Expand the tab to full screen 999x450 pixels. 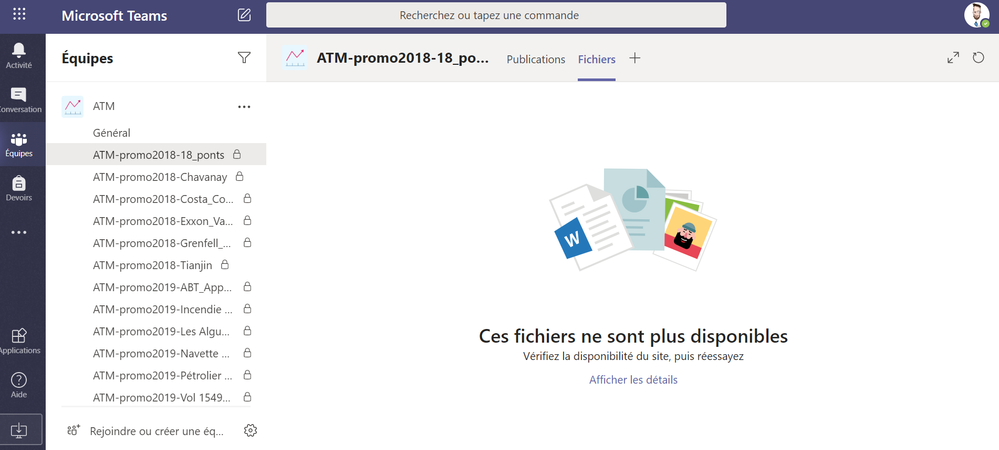point(953,58)
